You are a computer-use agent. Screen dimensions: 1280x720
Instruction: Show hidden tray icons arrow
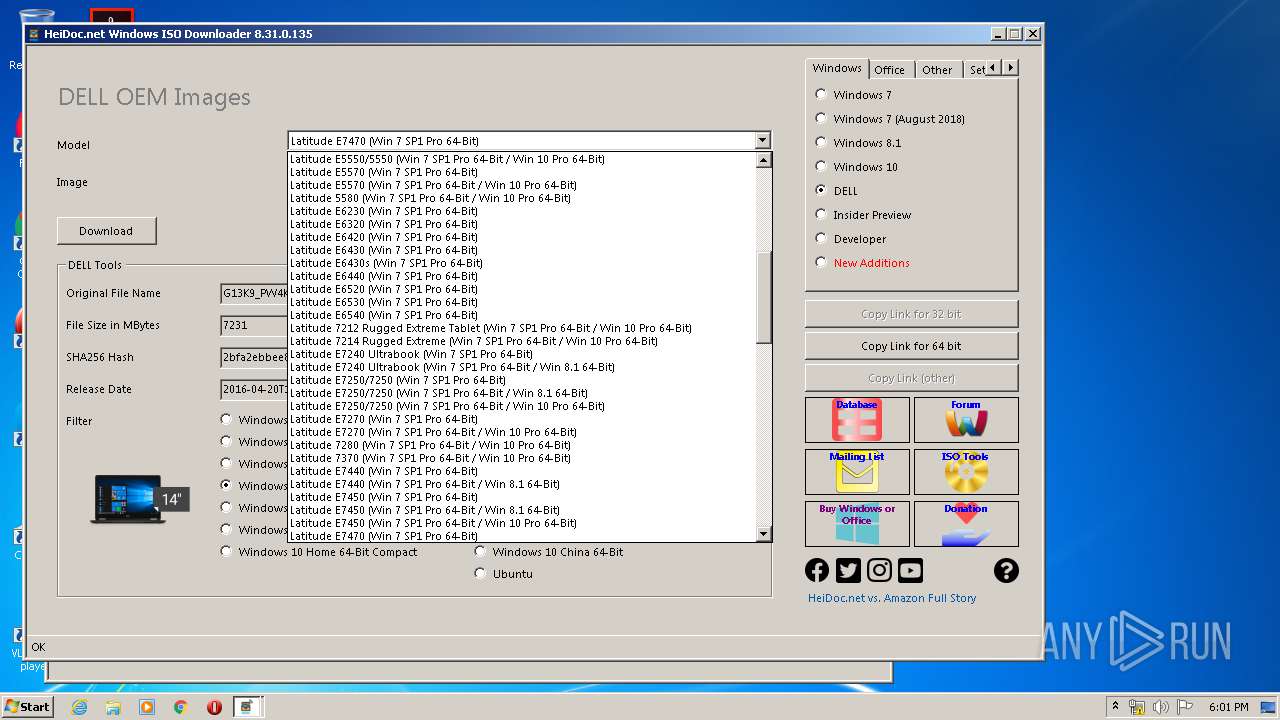coord(1115,707)
